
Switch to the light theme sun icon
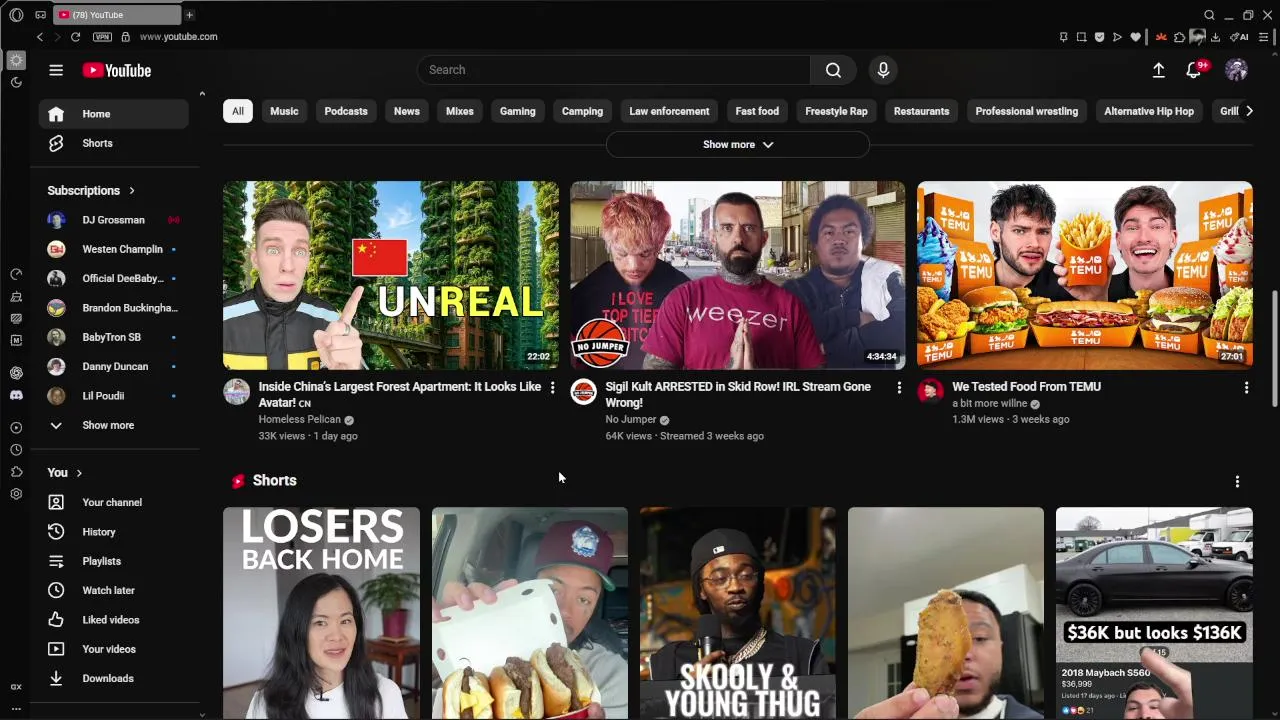16,60
